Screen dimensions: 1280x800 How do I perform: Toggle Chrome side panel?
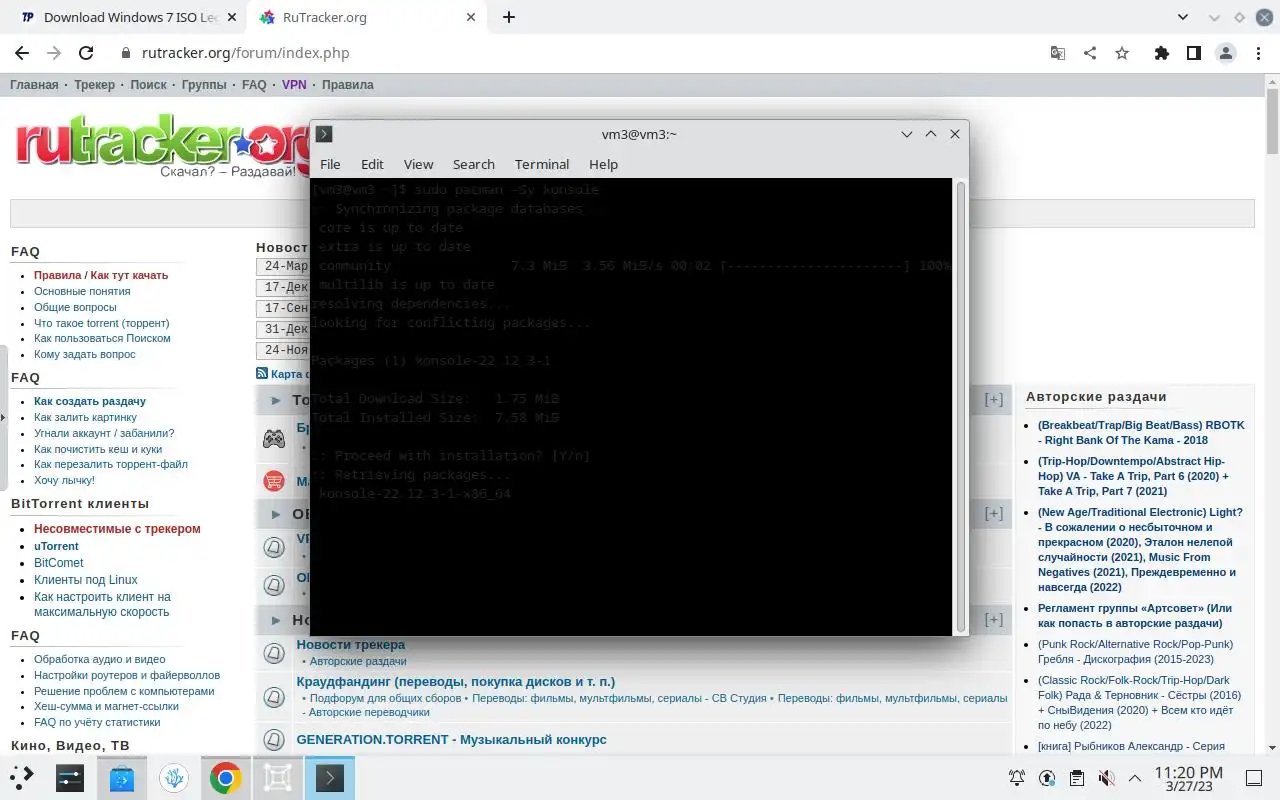(x=1193, y=53)
